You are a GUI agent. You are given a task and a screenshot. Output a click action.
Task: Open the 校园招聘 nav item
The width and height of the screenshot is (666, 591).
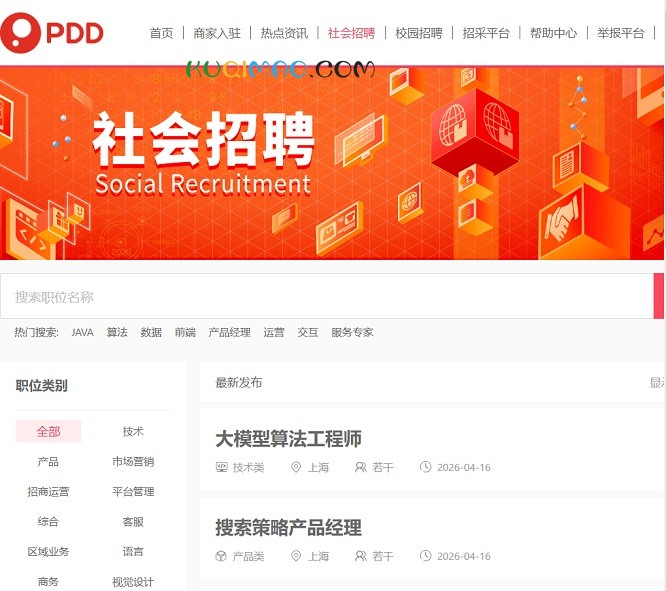419,33
